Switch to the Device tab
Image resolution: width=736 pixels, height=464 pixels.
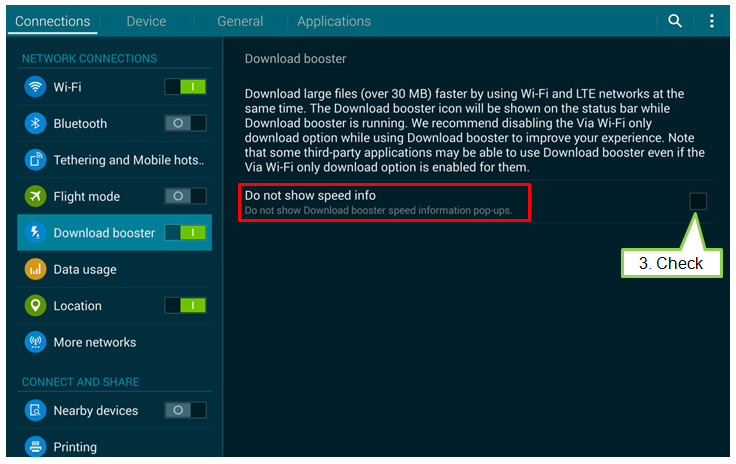[146, 21]
